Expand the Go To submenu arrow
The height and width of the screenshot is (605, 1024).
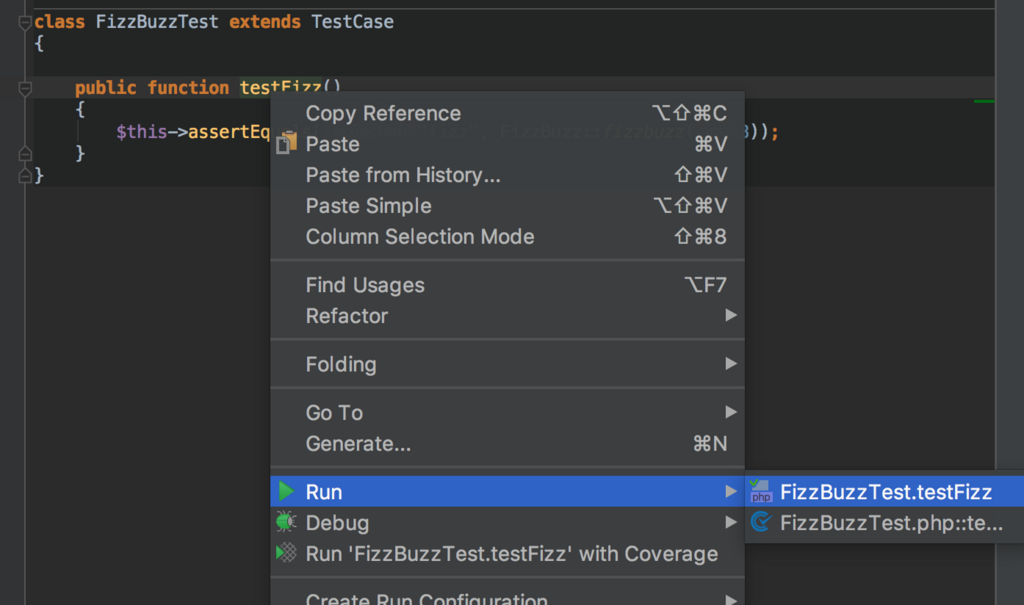[731, 412]
